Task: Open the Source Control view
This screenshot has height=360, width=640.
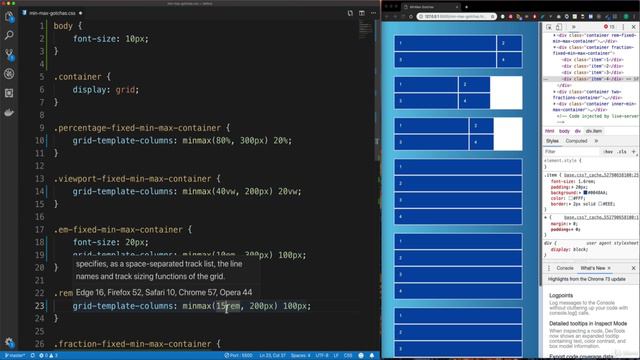Action: [x=9, y=54]
